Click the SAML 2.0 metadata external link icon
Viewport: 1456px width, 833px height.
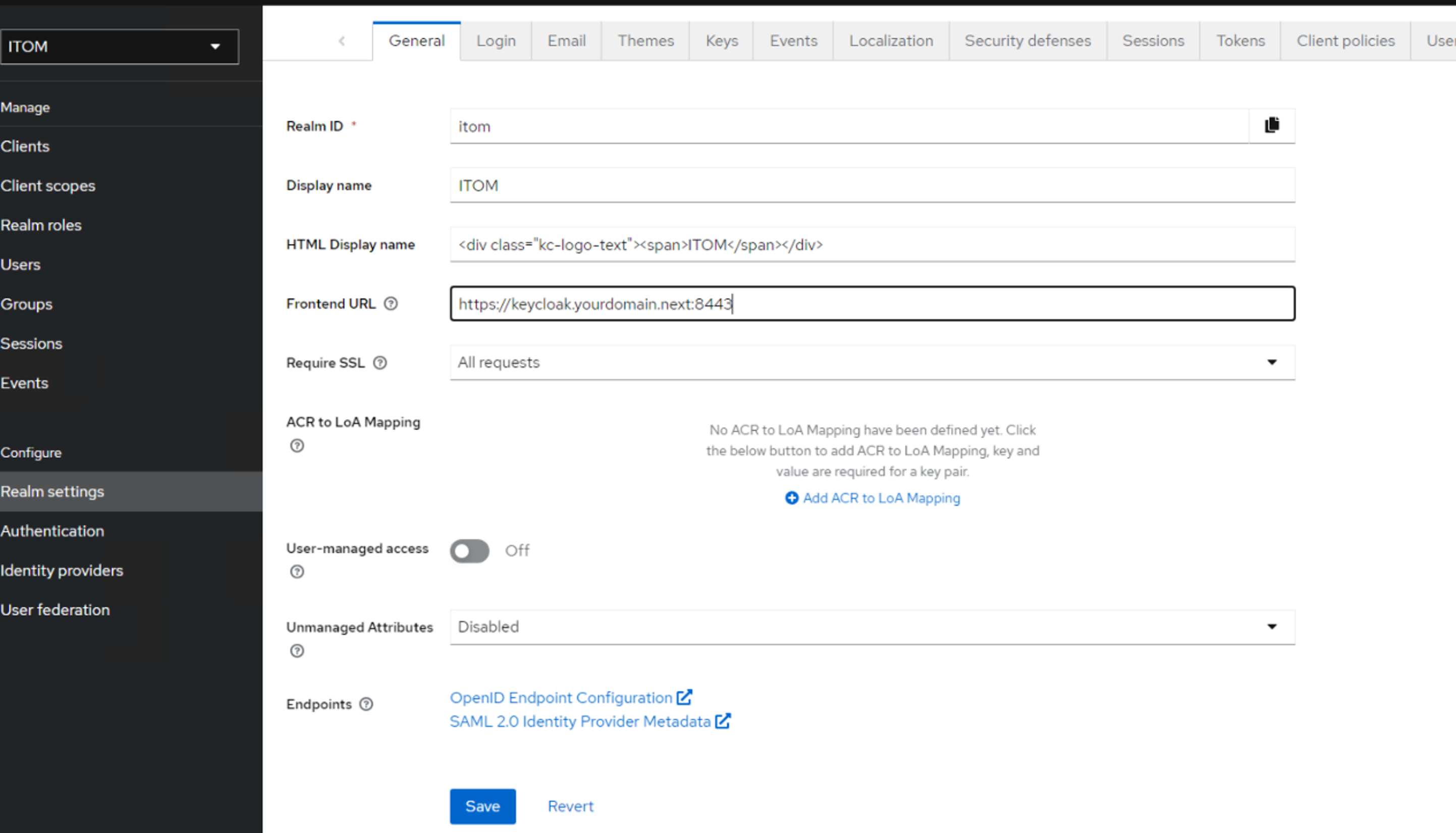tap(723, 721)
